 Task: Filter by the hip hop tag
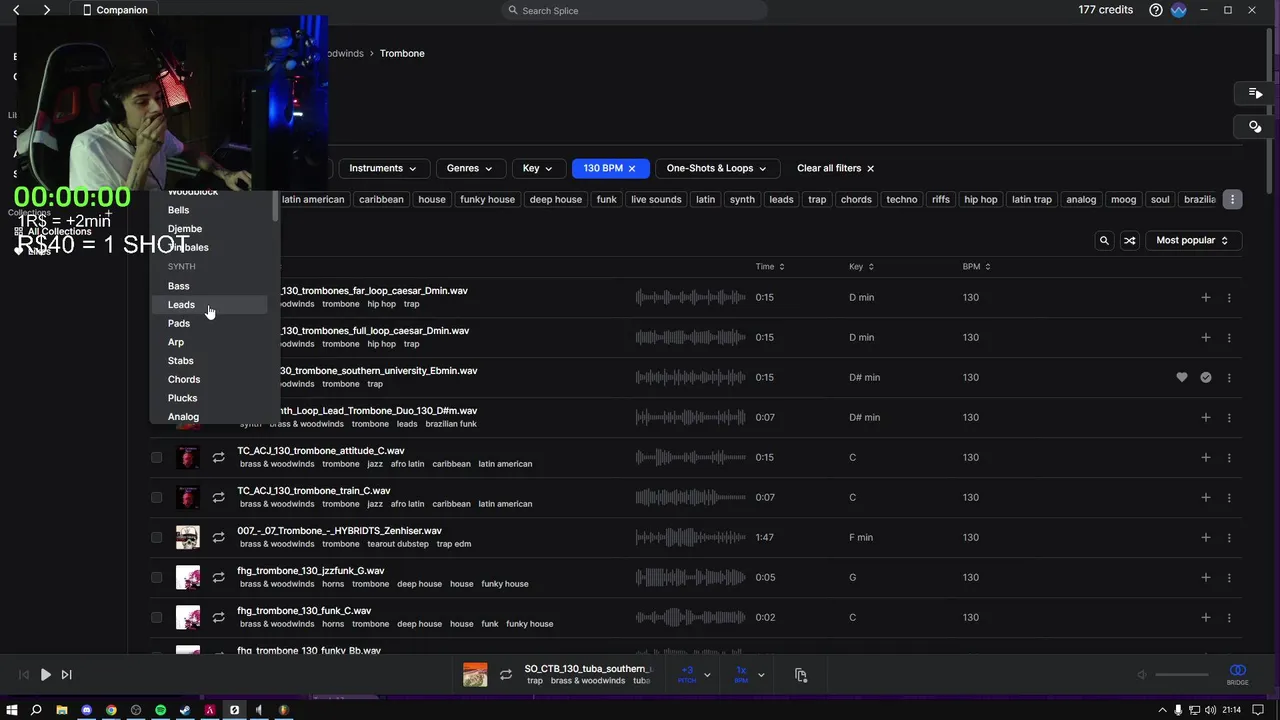coord(980,199)
